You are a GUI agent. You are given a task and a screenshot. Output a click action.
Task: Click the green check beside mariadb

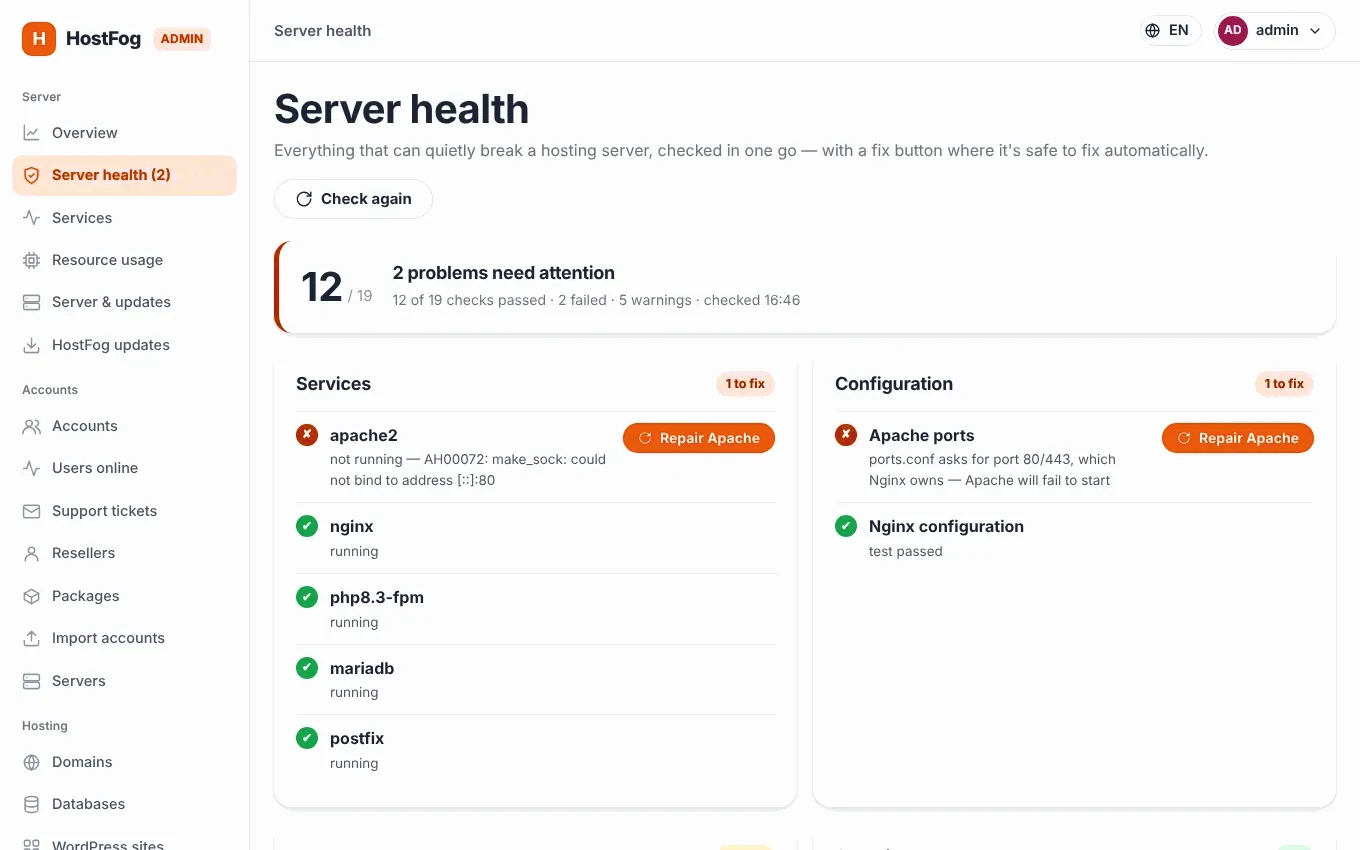tap(307, 667)
